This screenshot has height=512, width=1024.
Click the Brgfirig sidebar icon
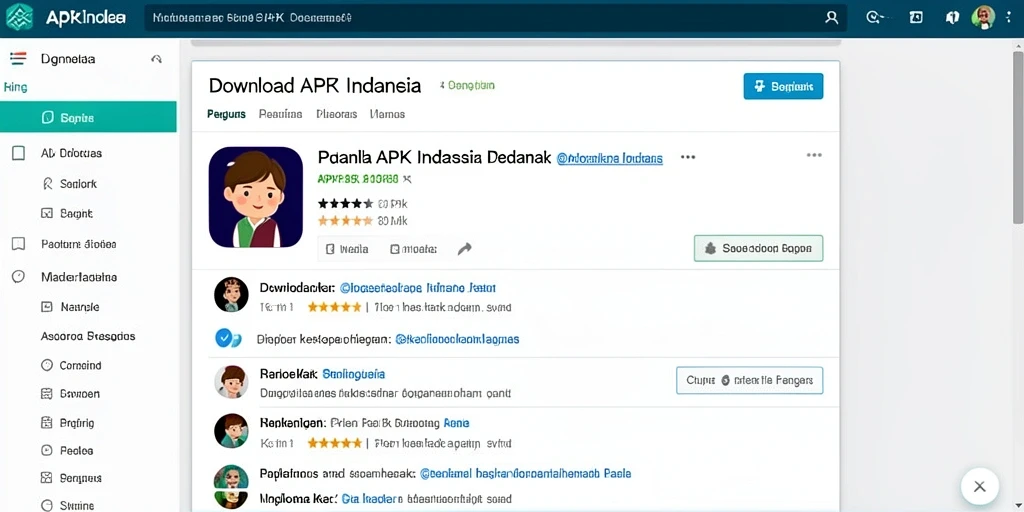(47, 423)
